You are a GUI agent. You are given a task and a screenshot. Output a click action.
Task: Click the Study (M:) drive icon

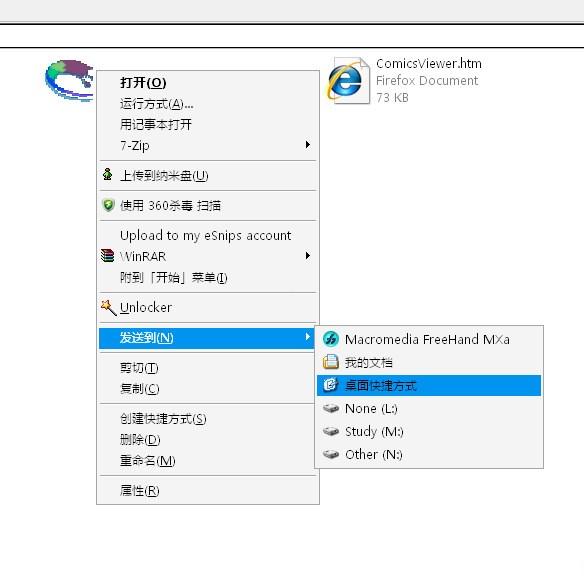pyautogui.click(x=331, y=431)
